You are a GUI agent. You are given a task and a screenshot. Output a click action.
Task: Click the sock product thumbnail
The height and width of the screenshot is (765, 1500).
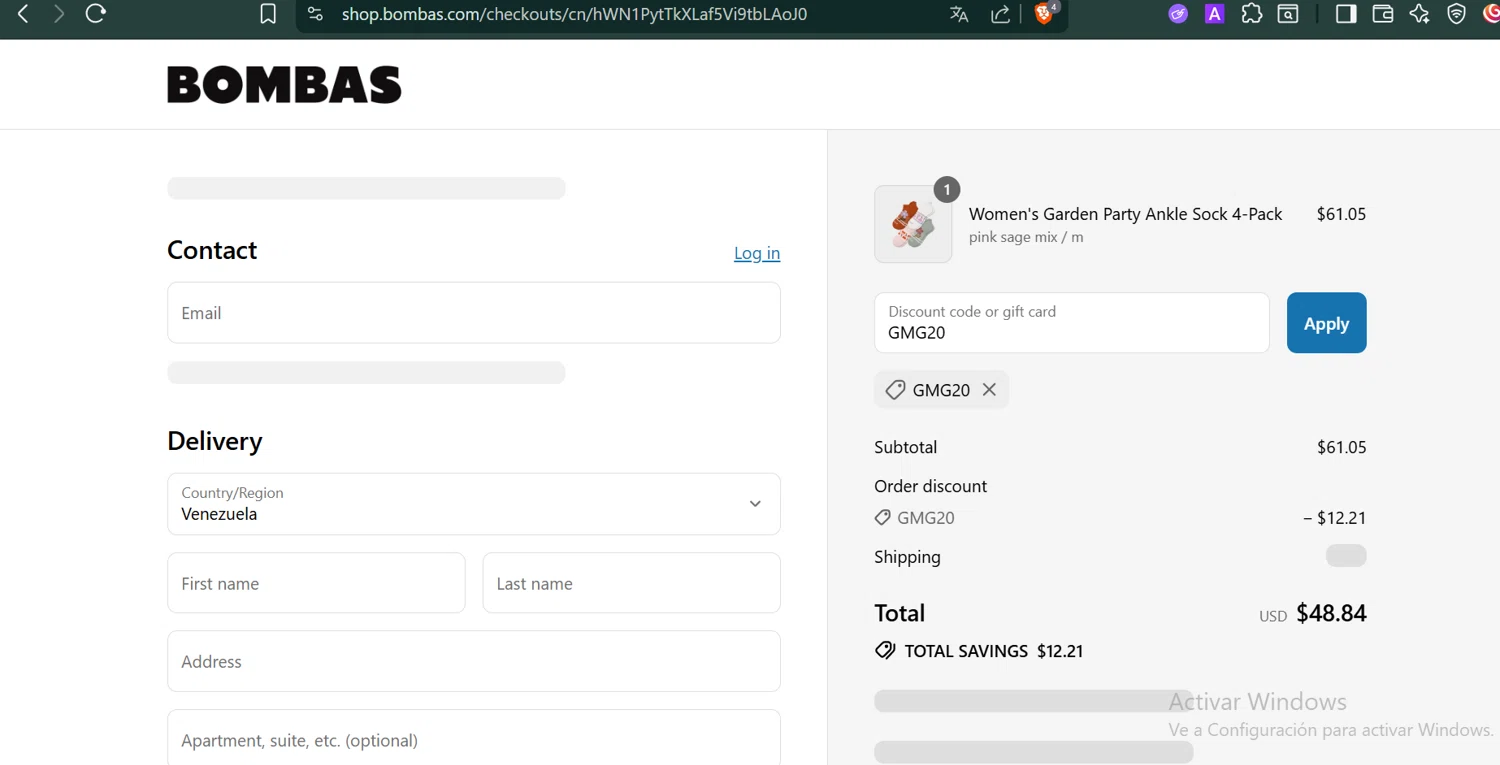(913, 224)
